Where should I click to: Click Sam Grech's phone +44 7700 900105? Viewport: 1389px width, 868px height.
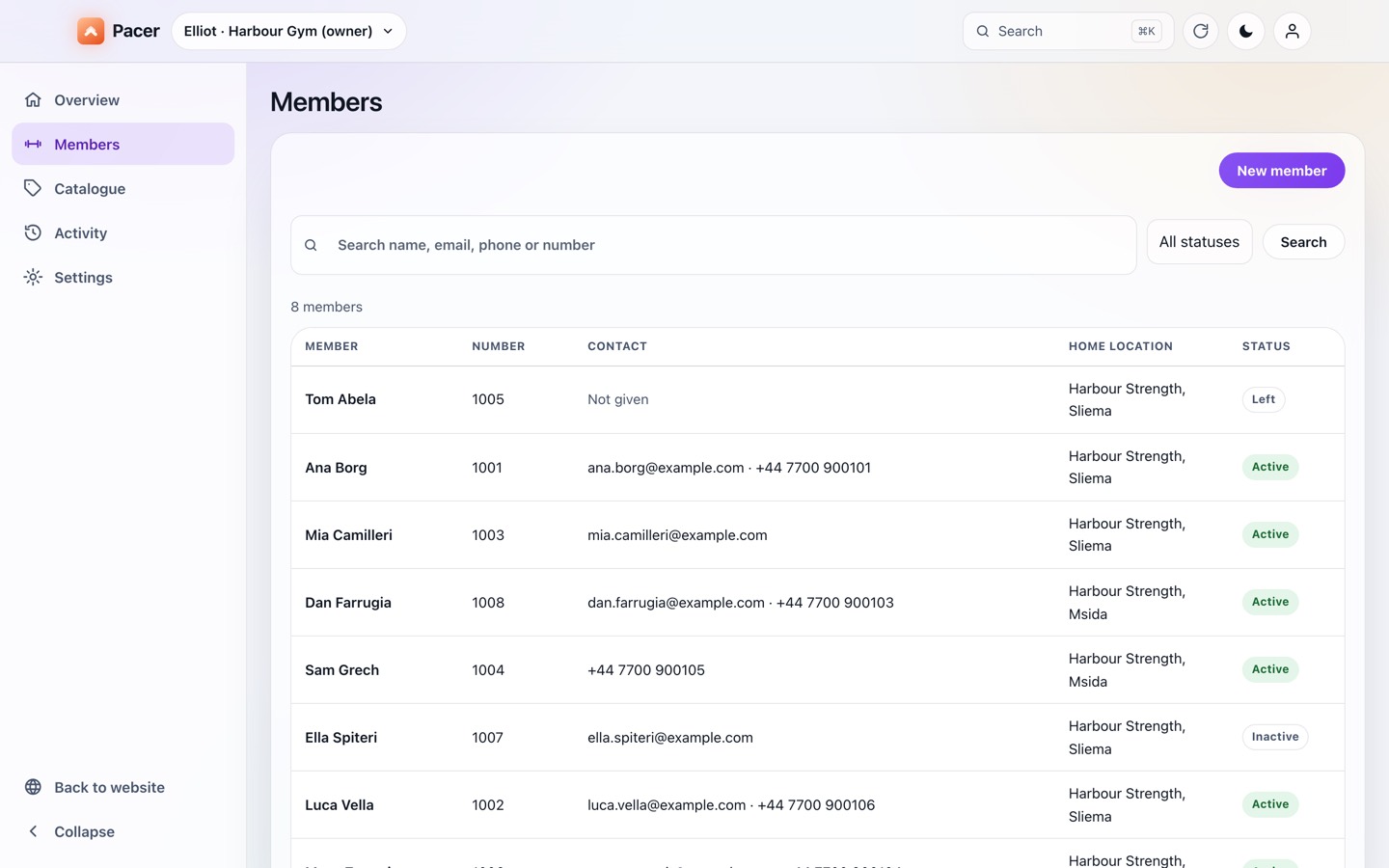point(646,670)
